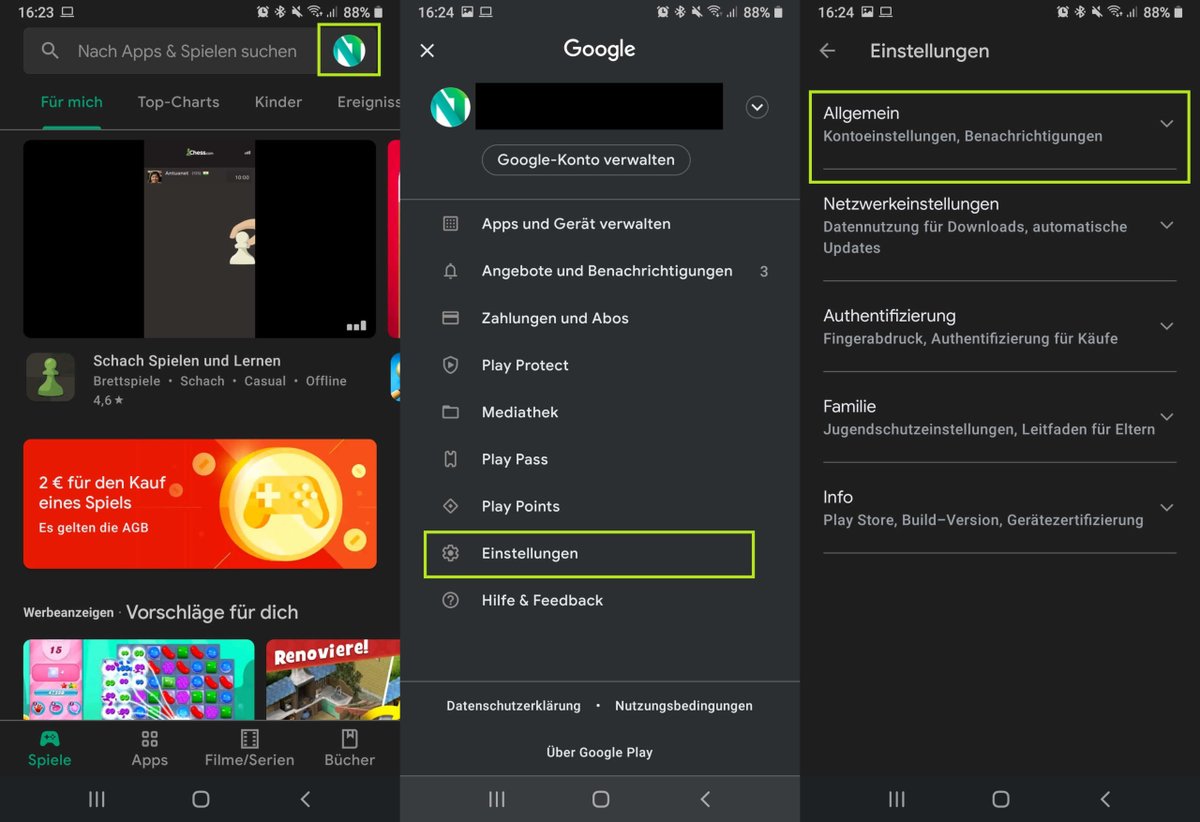Select the Bücher bottom navigation icon
This screenshot has width=1200, height=822.
click(349, 739)
